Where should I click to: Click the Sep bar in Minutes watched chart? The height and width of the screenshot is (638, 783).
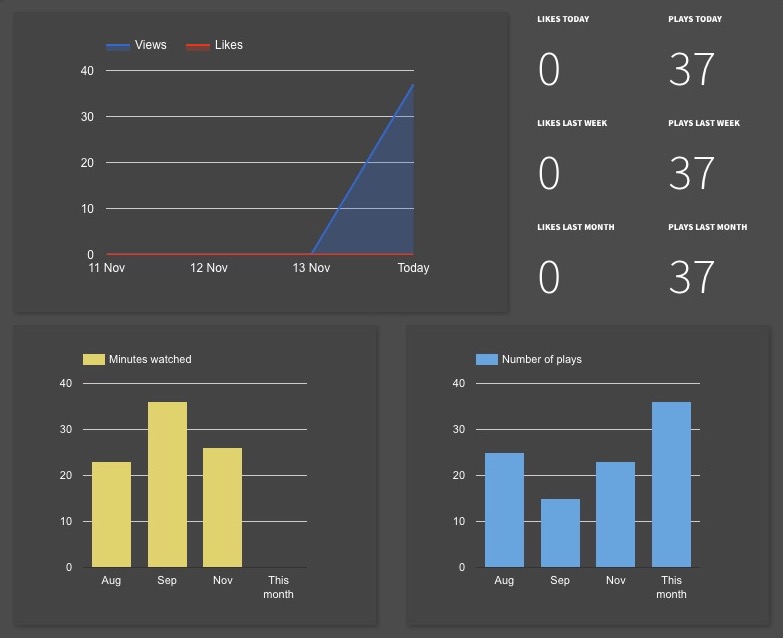pyautogui.click(x=167, y=484)
